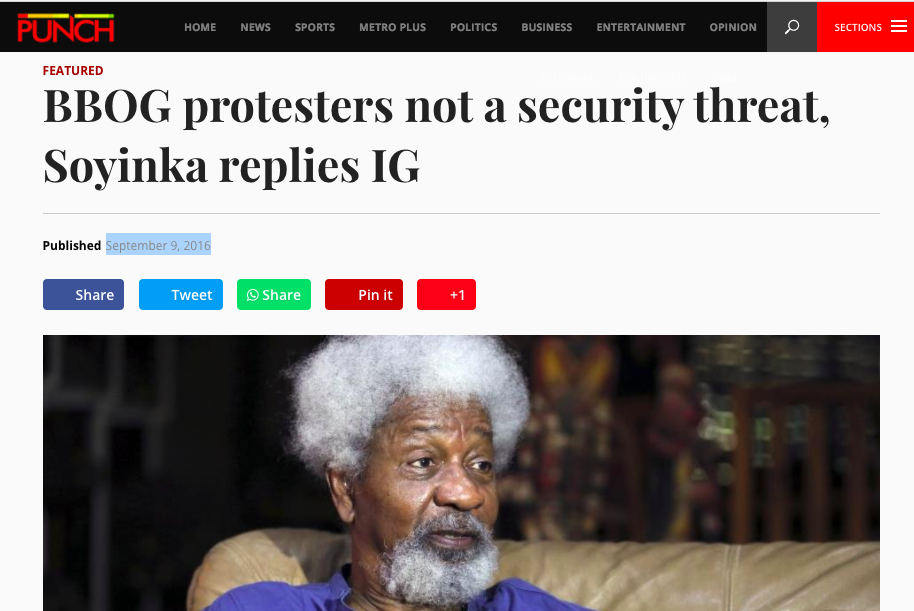Click the hamburger menu icon beside Sections
This screenshot has width=914, height=611.
pos(899,27)
